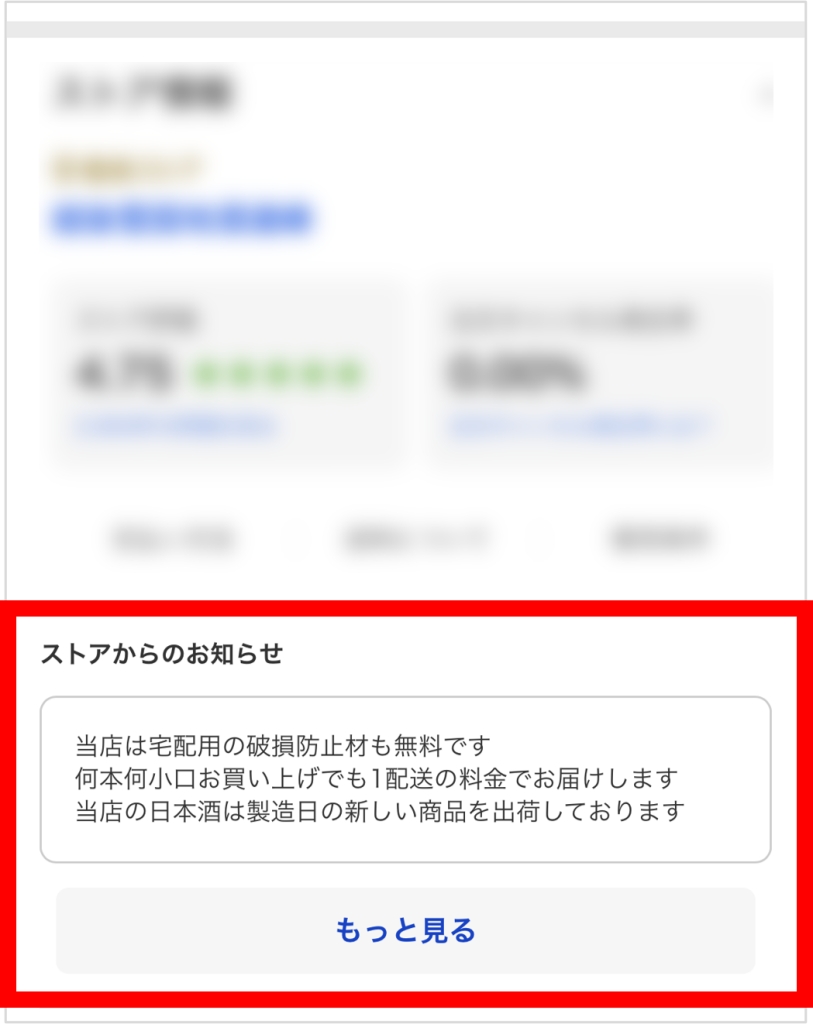Click the fifth green rating star
This screenshot has width=813, height=1024.
tap(350, 374)
